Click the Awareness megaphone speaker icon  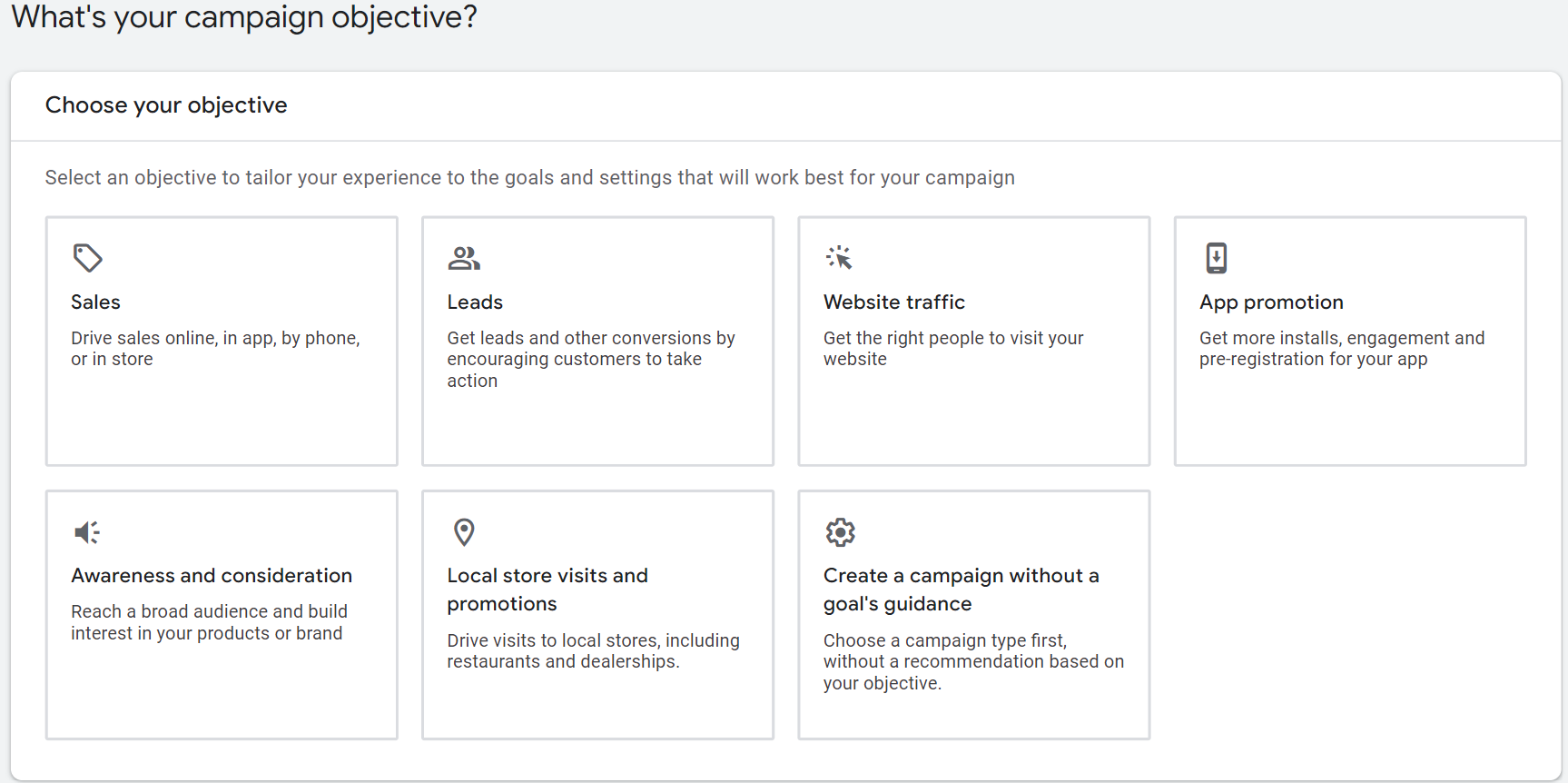pyautogui.click(x=87, y=532)
